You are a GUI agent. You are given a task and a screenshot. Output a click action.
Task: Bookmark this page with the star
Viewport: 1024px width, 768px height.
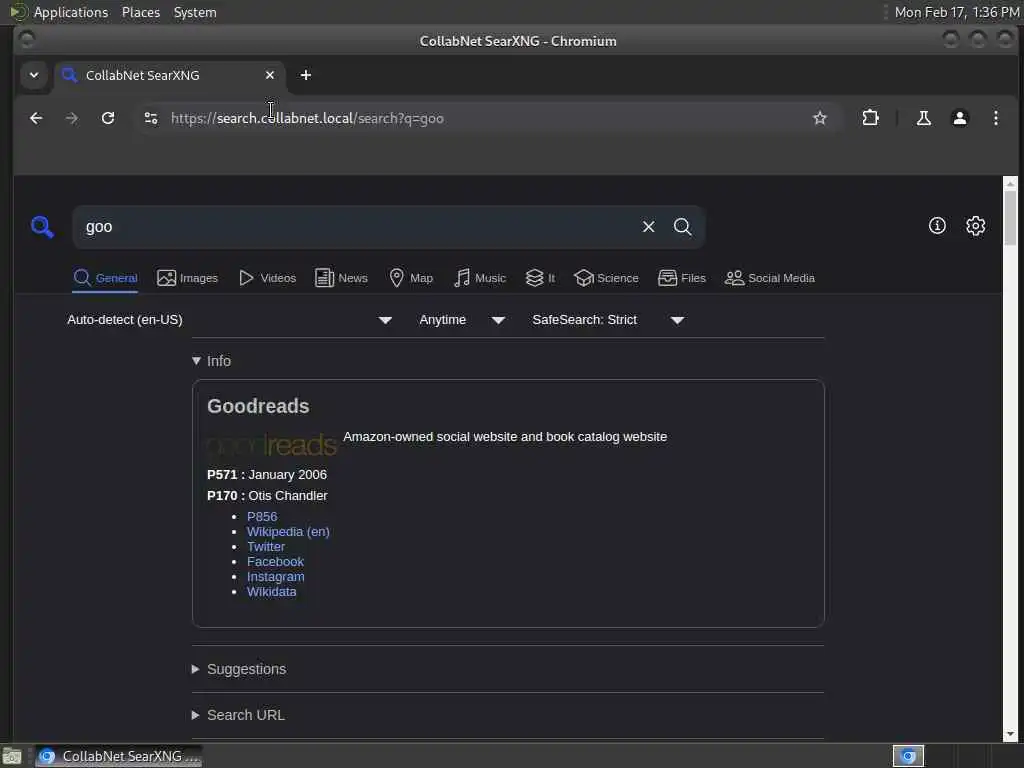tap(820, 118)
